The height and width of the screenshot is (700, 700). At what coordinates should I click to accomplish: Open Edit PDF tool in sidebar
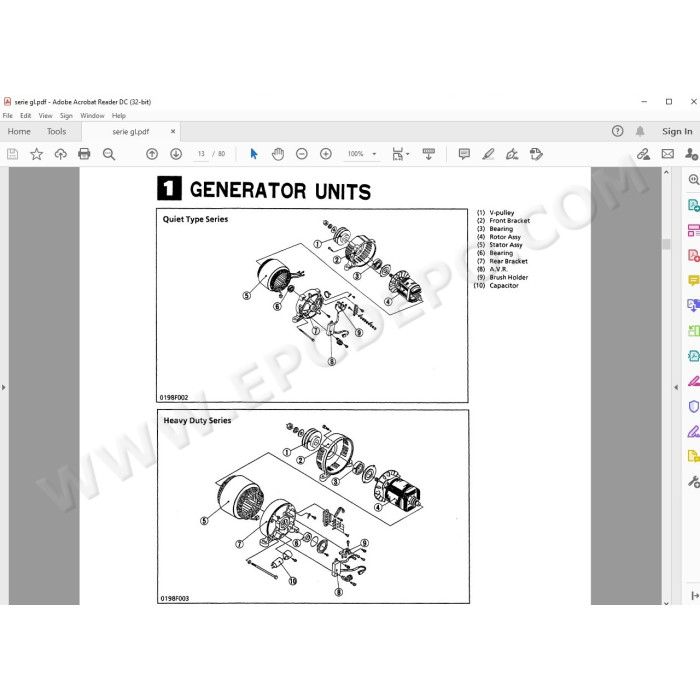[x=693, y=230]
